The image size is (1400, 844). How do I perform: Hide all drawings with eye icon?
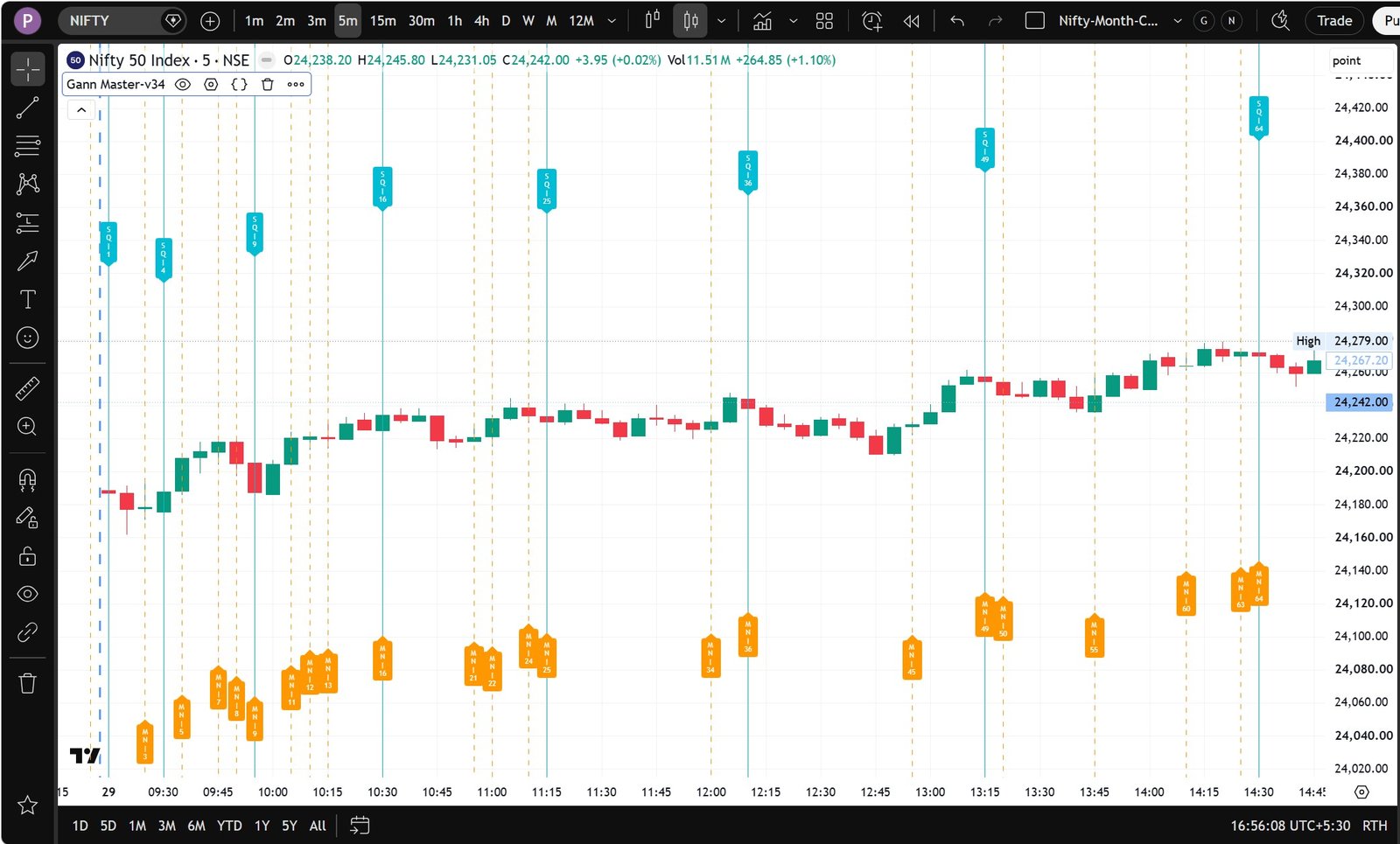tap(28, 594)
